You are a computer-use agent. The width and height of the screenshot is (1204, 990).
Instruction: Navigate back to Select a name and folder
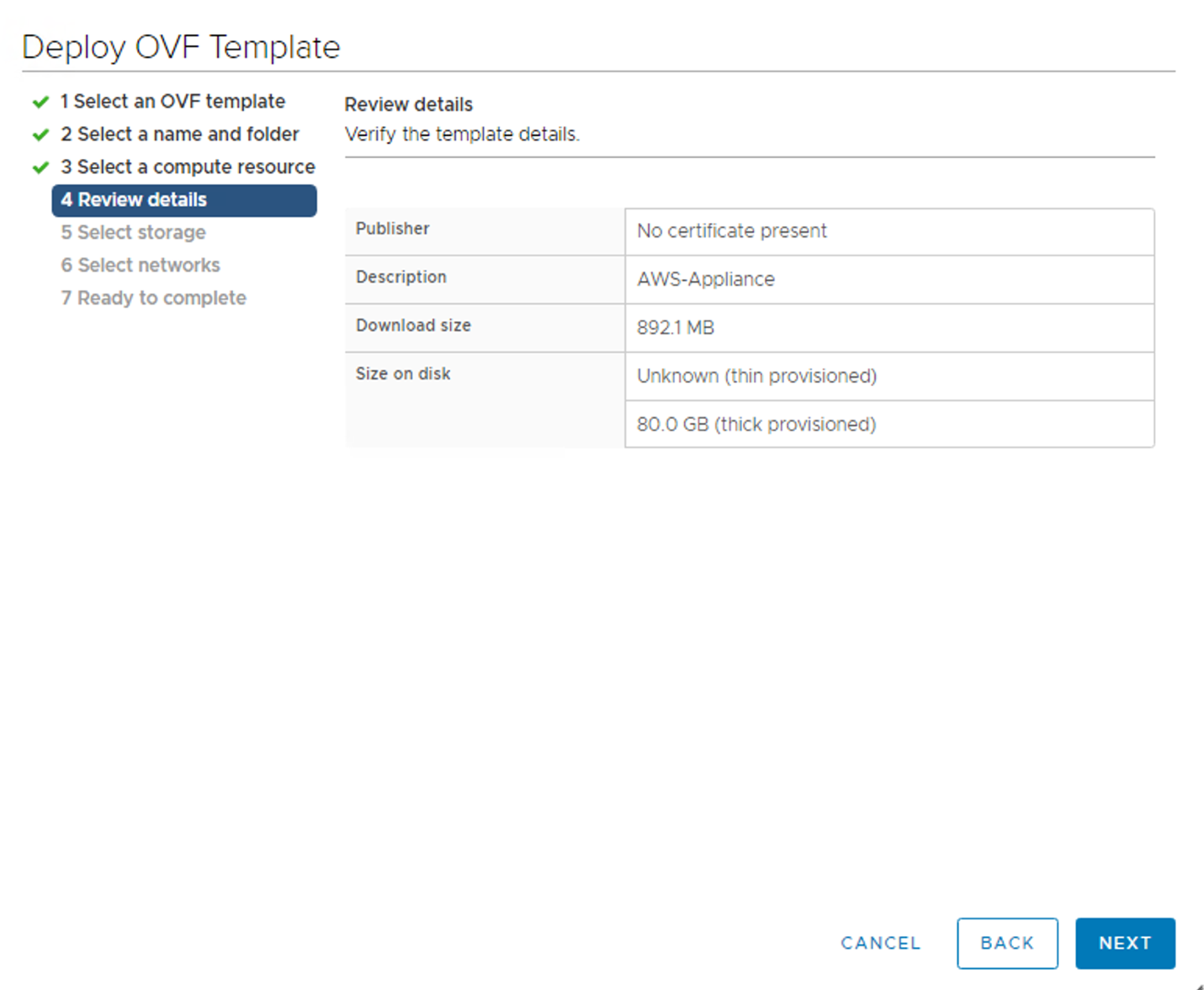tap(180, 134)
